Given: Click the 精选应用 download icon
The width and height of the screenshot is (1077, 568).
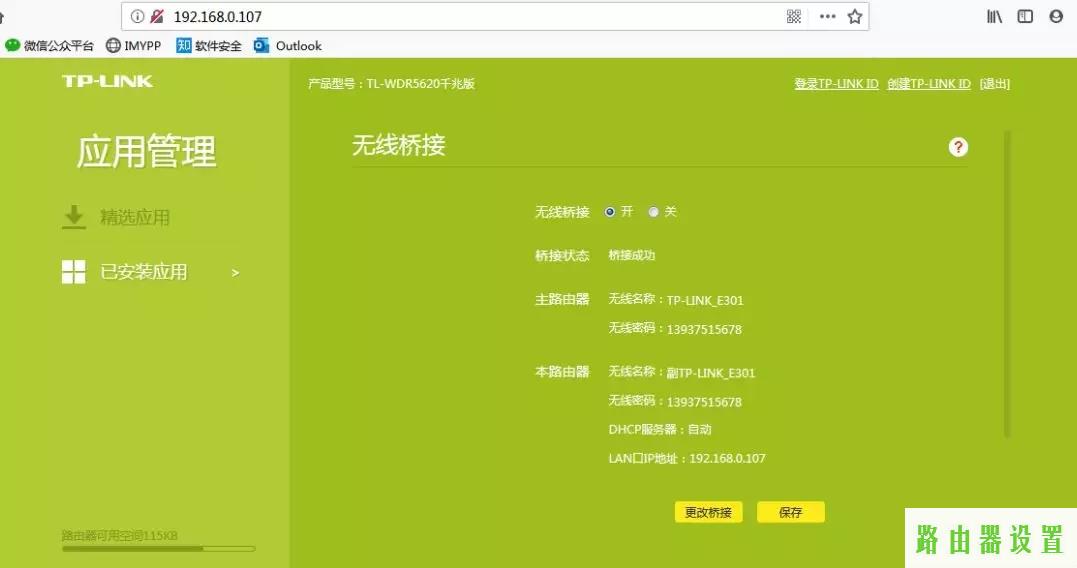Looking at the screenshot, I should [x=73, y=217].
